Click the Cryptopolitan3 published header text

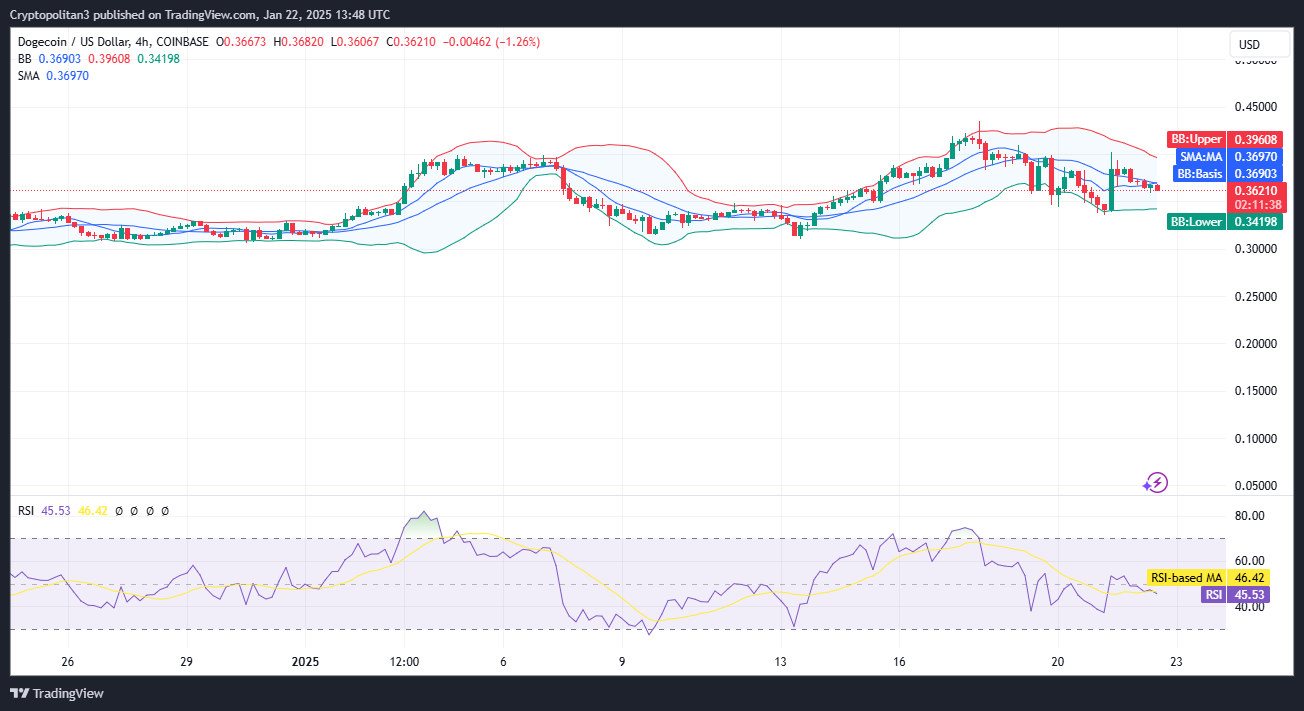point(200,14)
